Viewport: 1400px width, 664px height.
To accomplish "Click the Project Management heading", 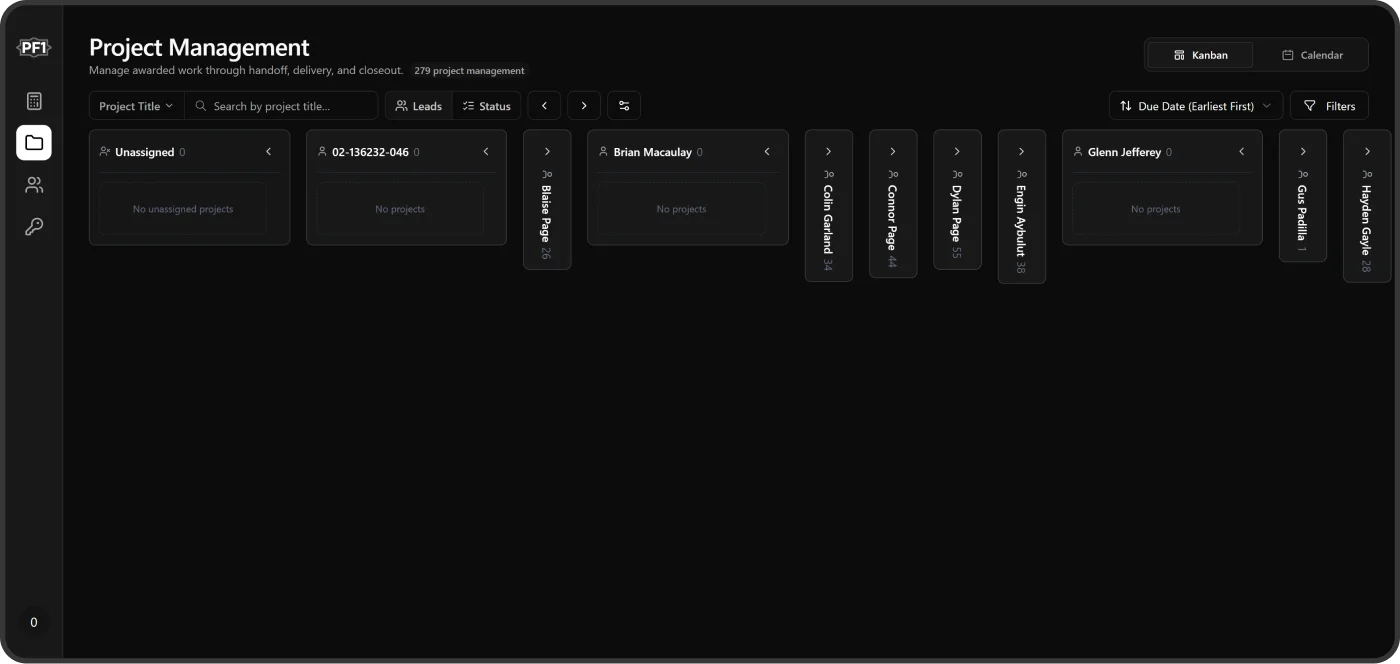I will pos(199,47).
